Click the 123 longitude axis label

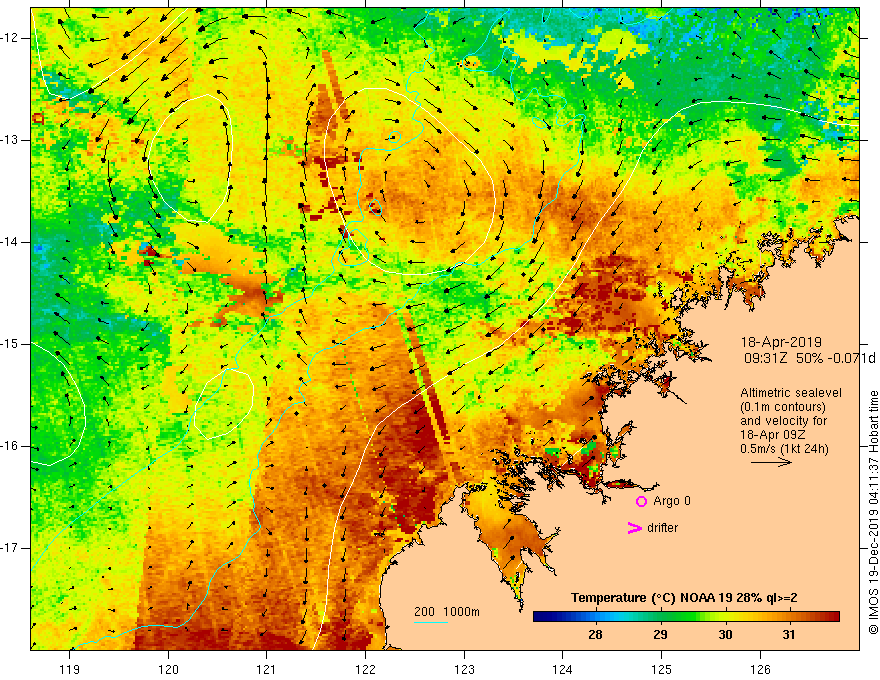(x=464, y=669)
